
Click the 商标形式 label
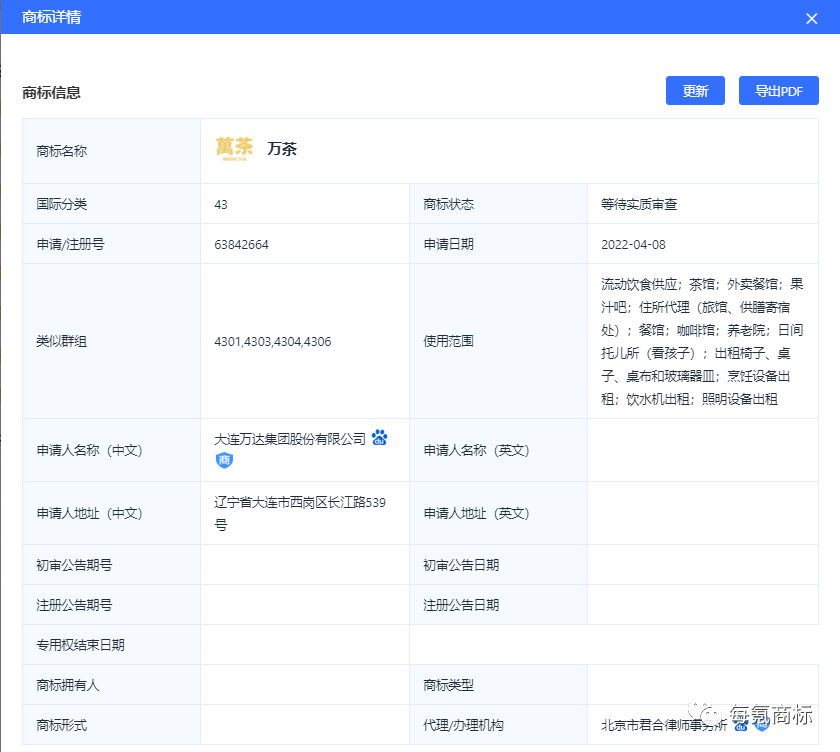[x=62, y=725]
